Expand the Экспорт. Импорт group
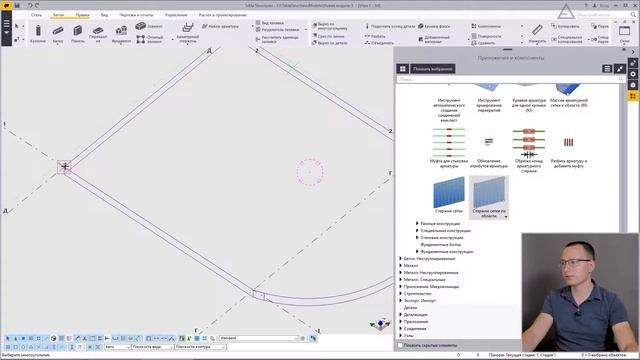 pyautogui.click(x=400, y=300)
